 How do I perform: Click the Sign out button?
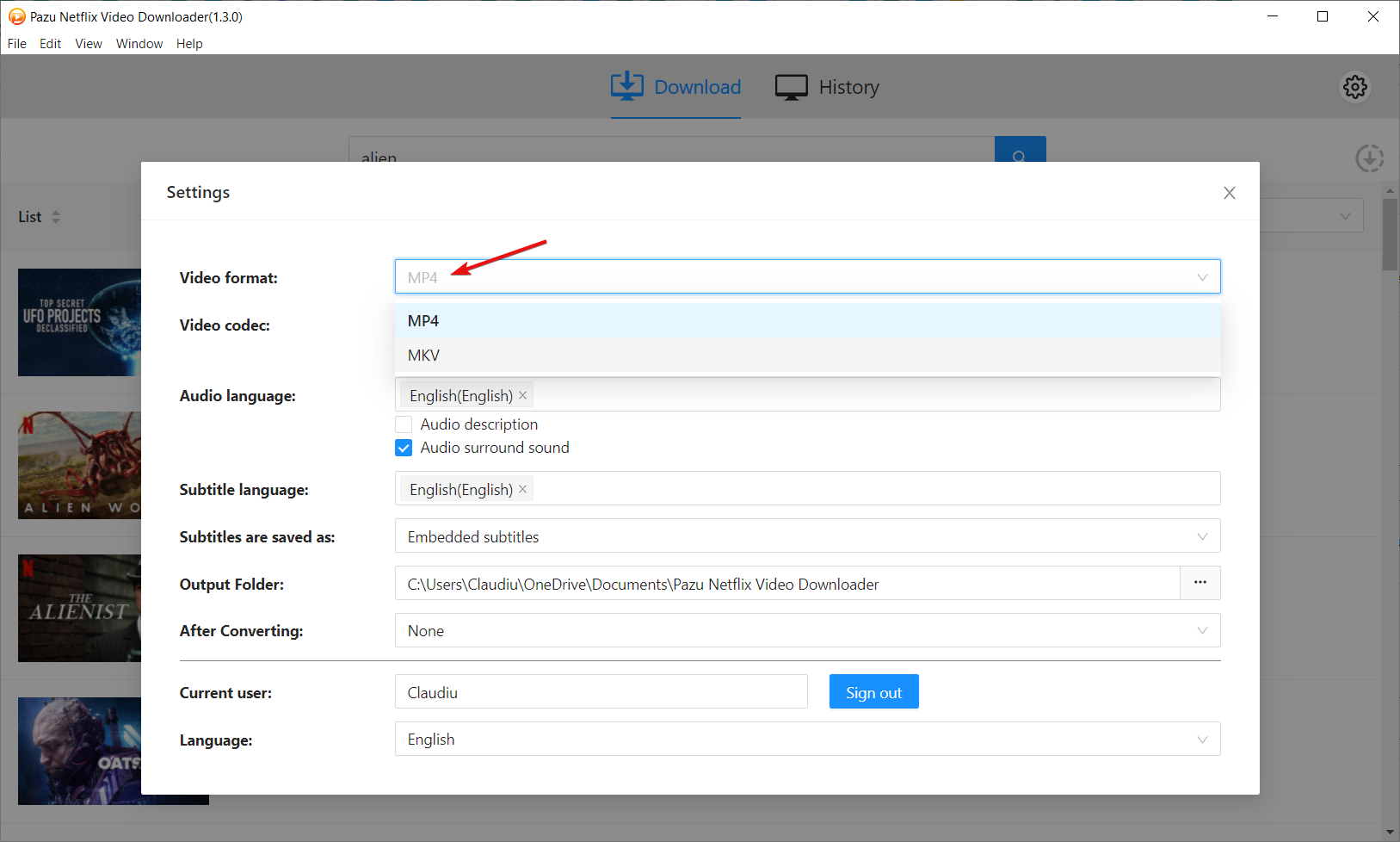873,692
